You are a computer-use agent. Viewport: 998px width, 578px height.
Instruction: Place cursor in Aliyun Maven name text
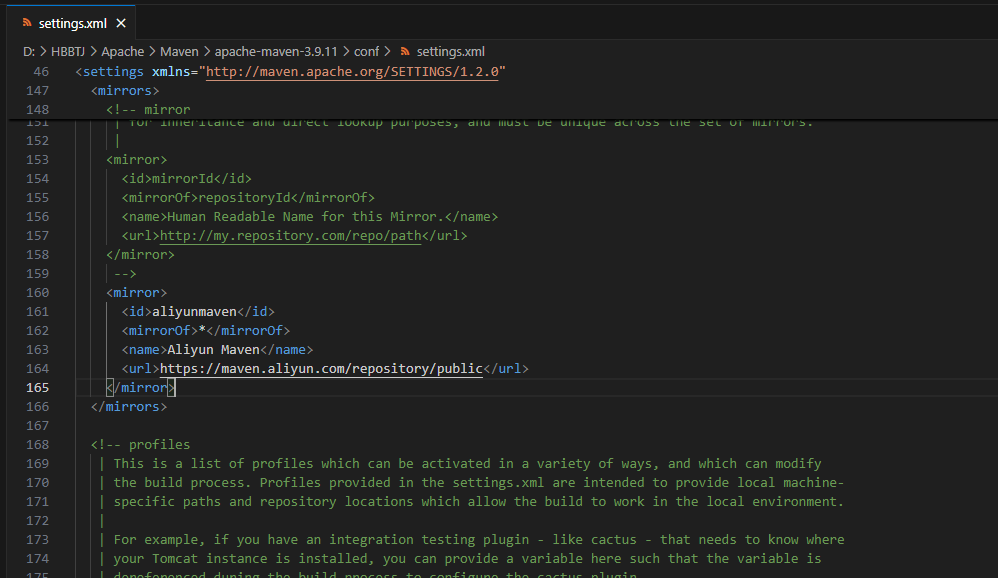(213, 350)
